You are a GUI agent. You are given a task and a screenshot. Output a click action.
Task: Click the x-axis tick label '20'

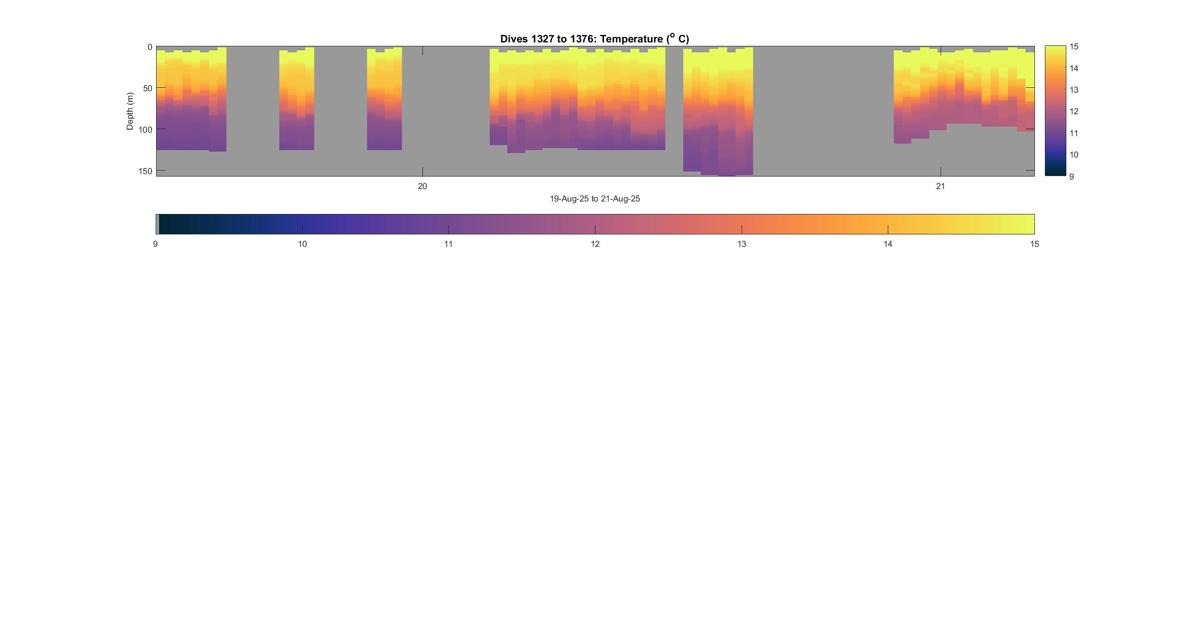(422, 186)
